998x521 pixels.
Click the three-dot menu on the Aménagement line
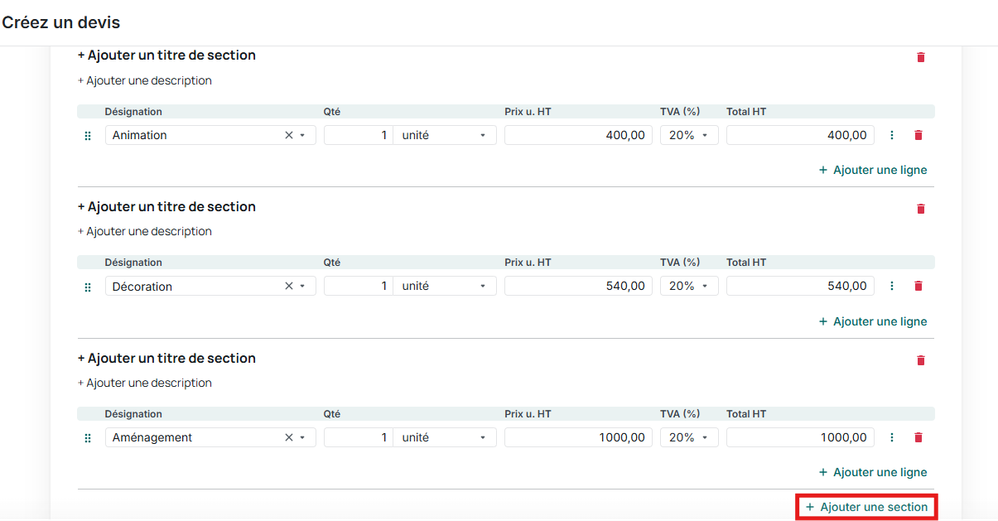[x=892, y=437]
